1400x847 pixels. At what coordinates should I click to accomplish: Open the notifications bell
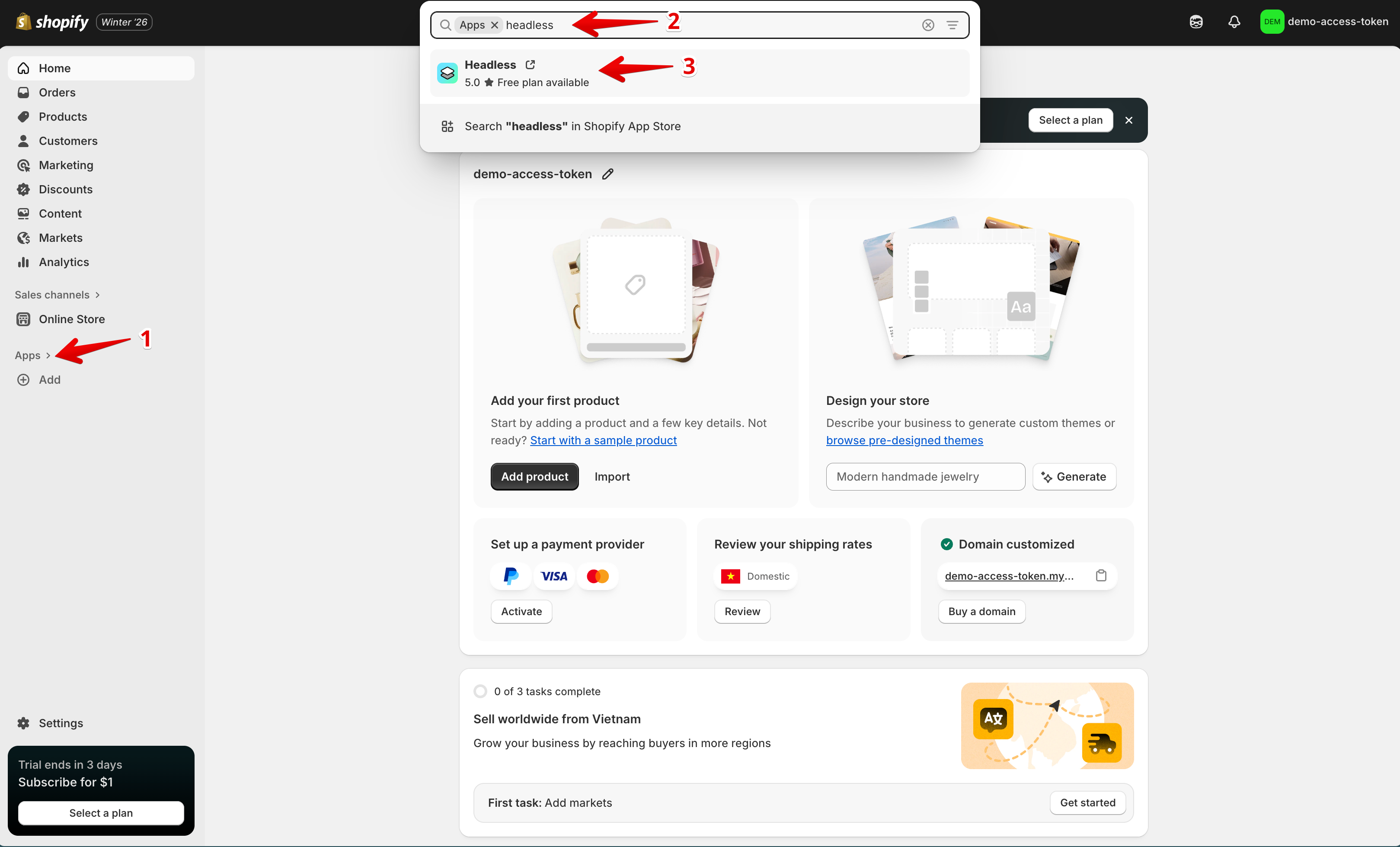pyautogui.click(x=1234, y=22)
